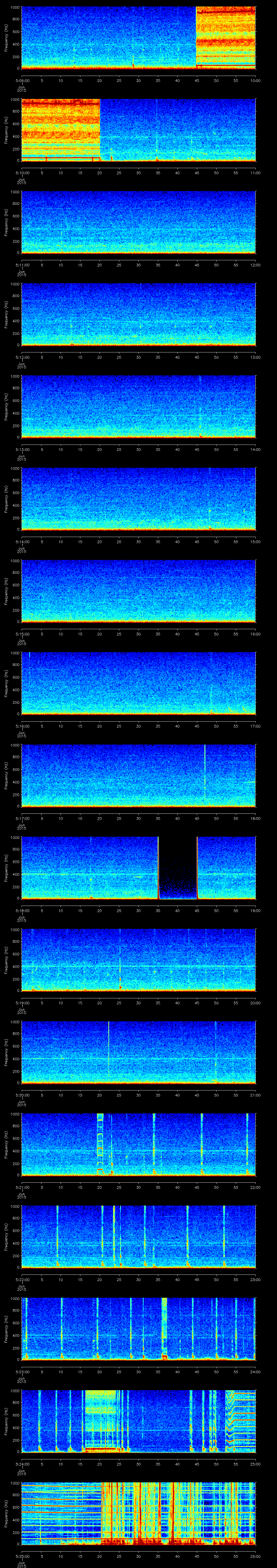Click the '5:24:00' start time label
The width and height of the screenshot is (277, 1568).
22,1464
